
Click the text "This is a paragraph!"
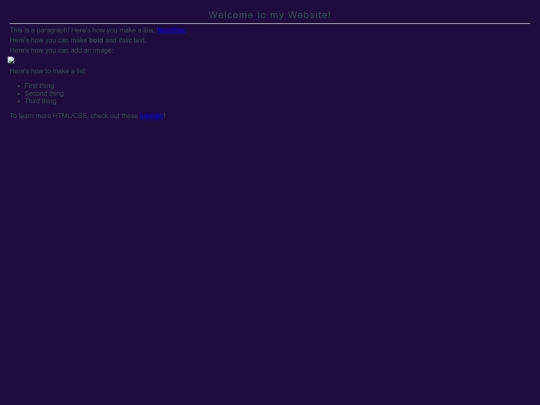pyautogui.click(x=40, y=30)
